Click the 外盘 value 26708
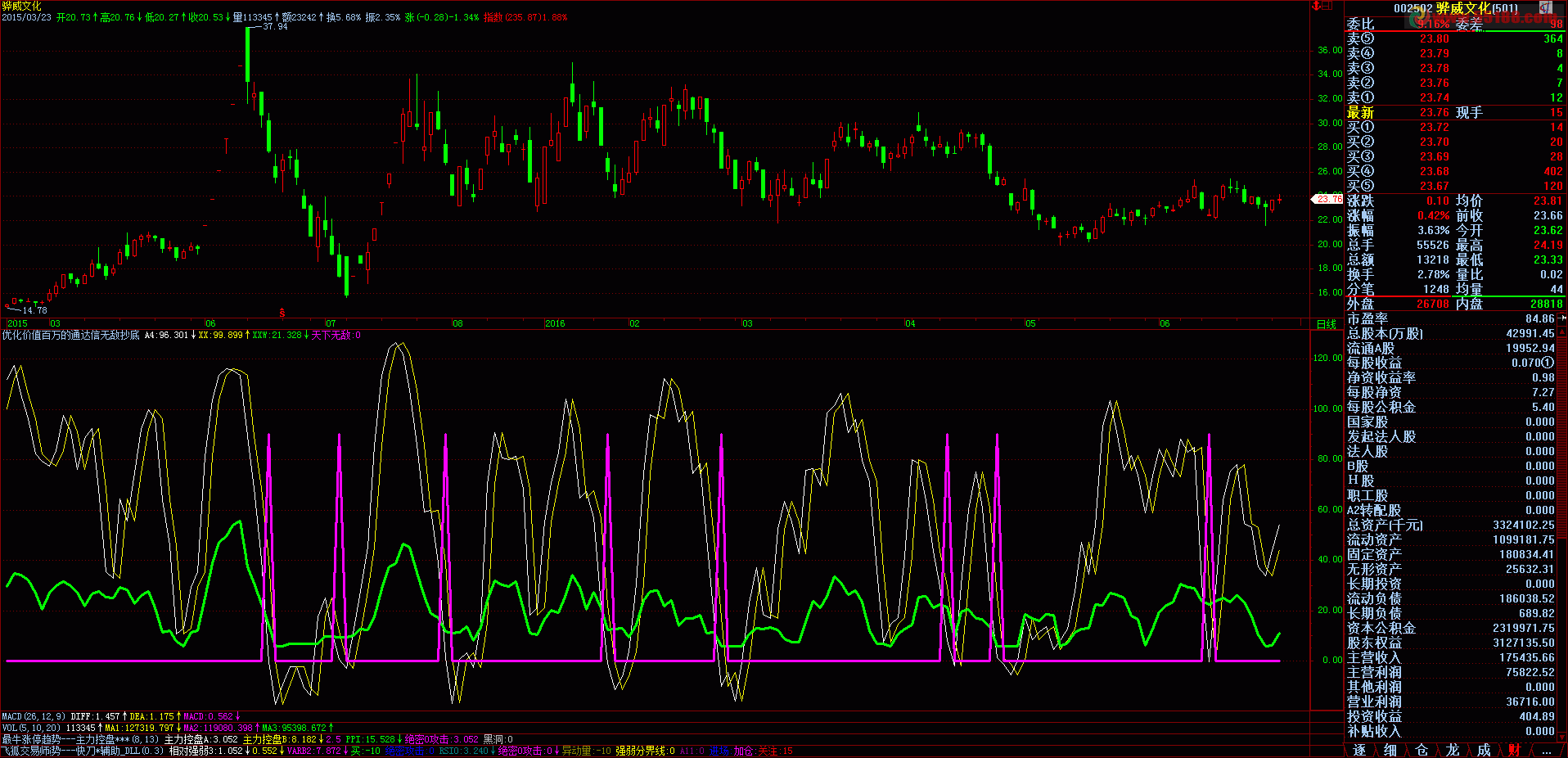This screenshot has width=1568, height=758. [x=1432, y=304]
